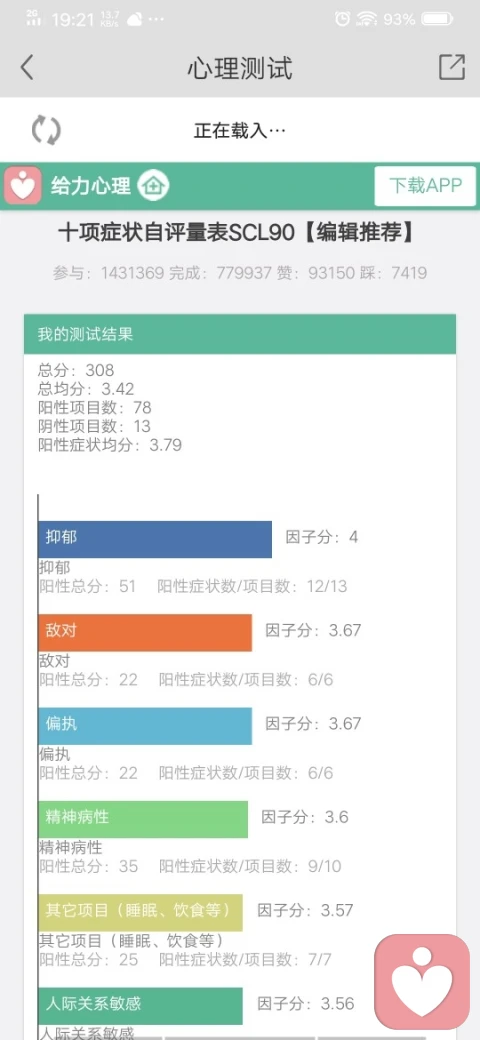
Task: Tap the pink 给力心理 heart logo
Action: pyautogui.click(x=23, y=186)
